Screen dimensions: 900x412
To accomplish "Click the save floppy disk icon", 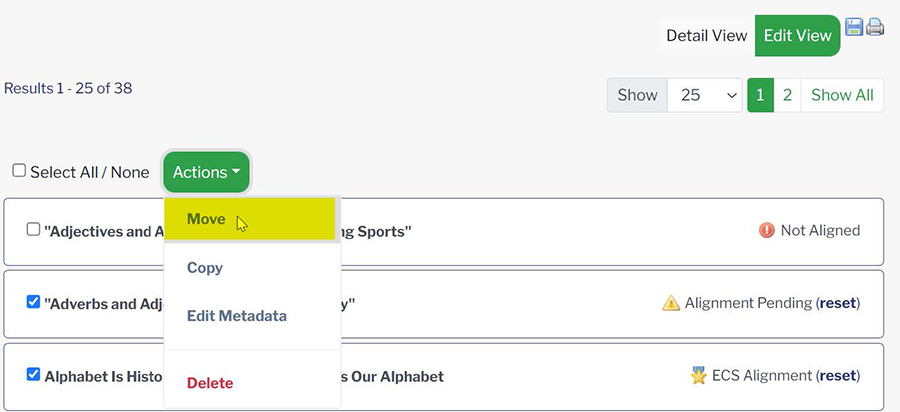I will (854, 27).
